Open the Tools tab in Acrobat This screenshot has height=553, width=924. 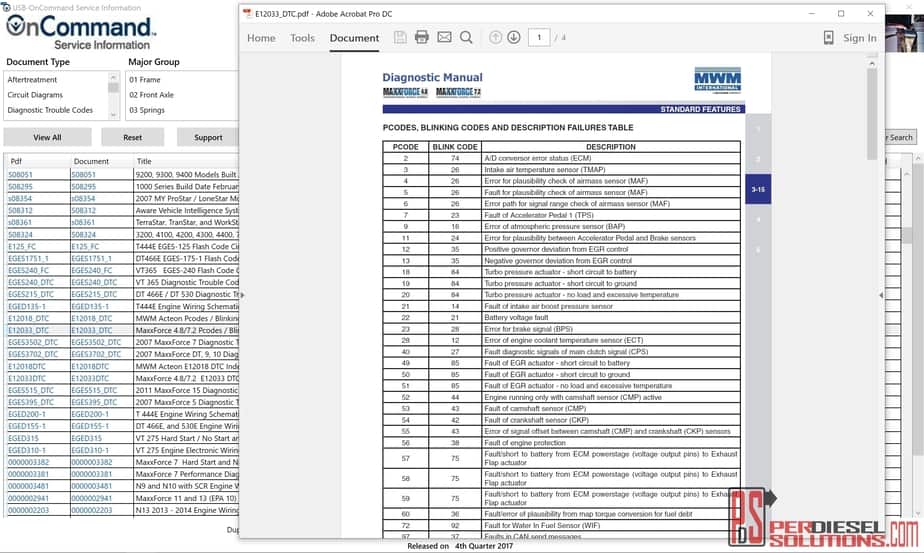302,38
